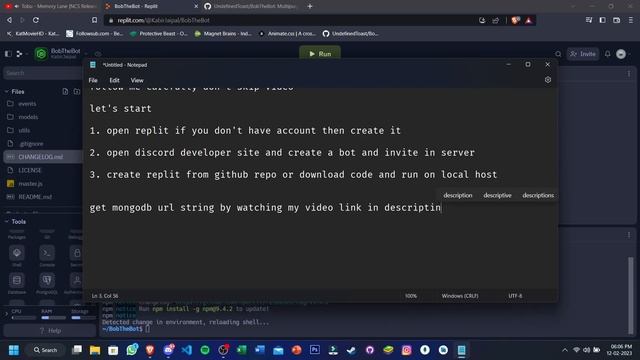Choose the 'descriptions' autocomplete suggestion
Viewport: 640px width, 360px height.
tap(538, 195)
